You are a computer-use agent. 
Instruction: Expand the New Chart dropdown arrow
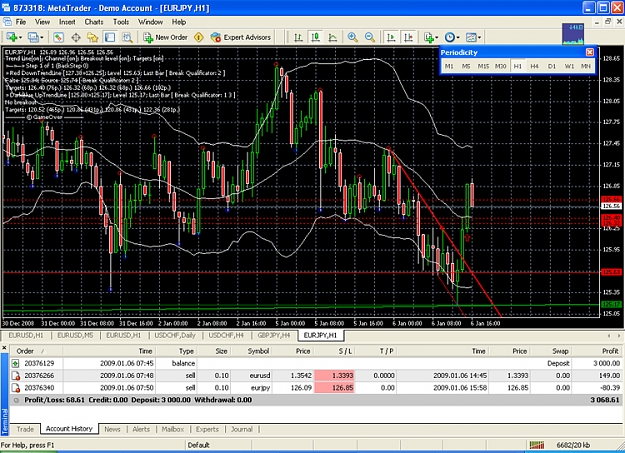[20, 37]
